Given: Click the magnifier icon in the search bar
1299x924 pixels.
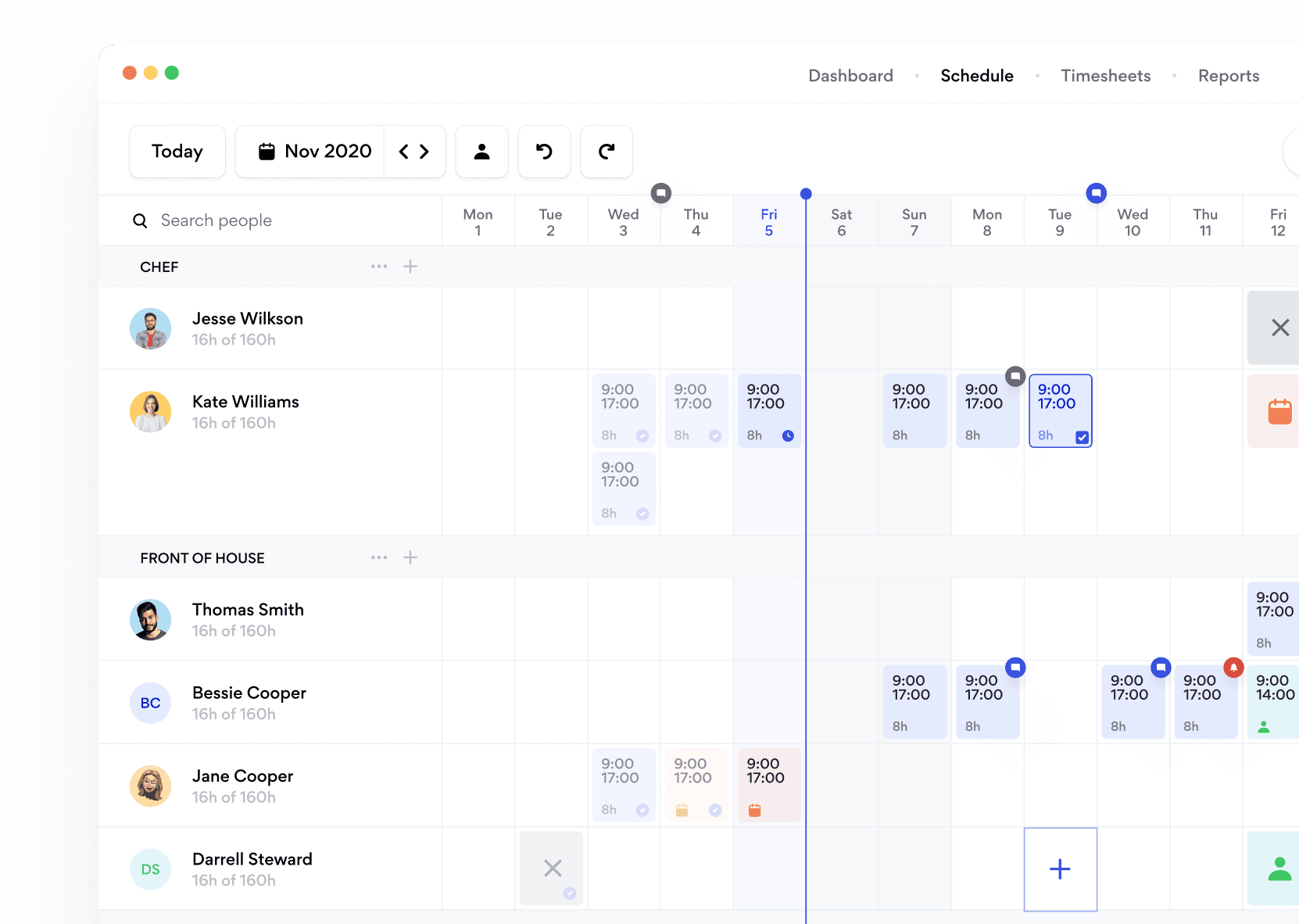Looking at the screenshot, I should [x=140, y=220].
